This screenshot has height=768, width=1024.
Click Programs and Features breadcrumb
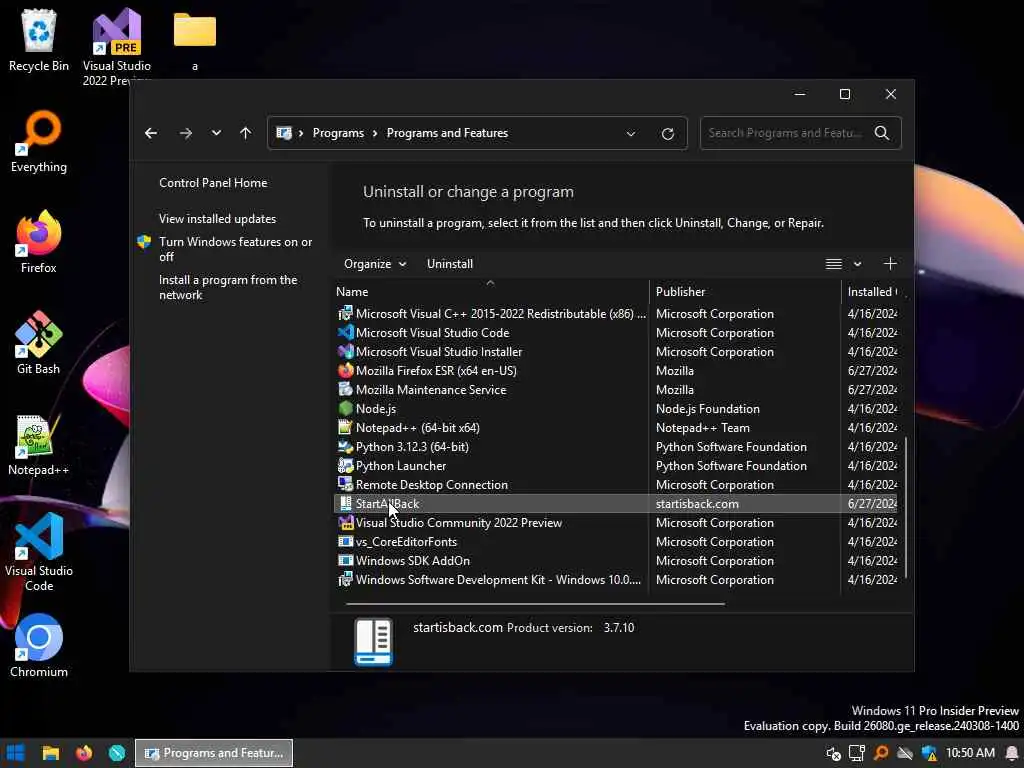pos(447,133)
